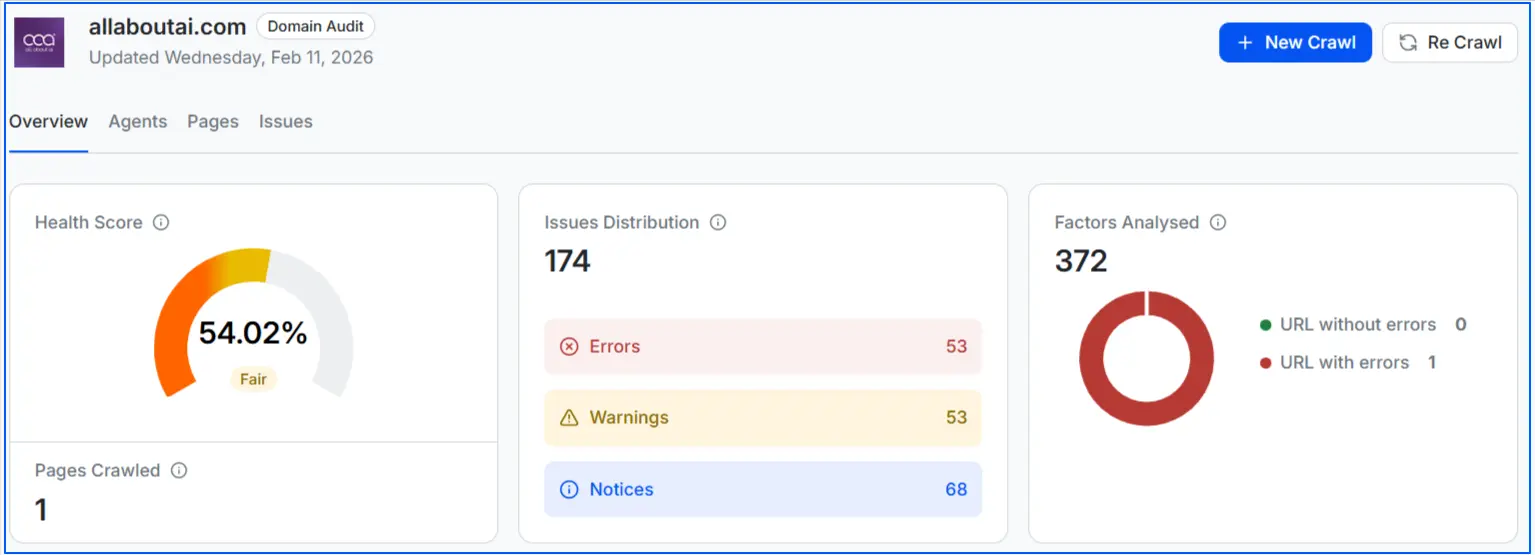Click the plus icon in New Crawl
The height and width of the screenshot is (555, 1535).
1245,42
